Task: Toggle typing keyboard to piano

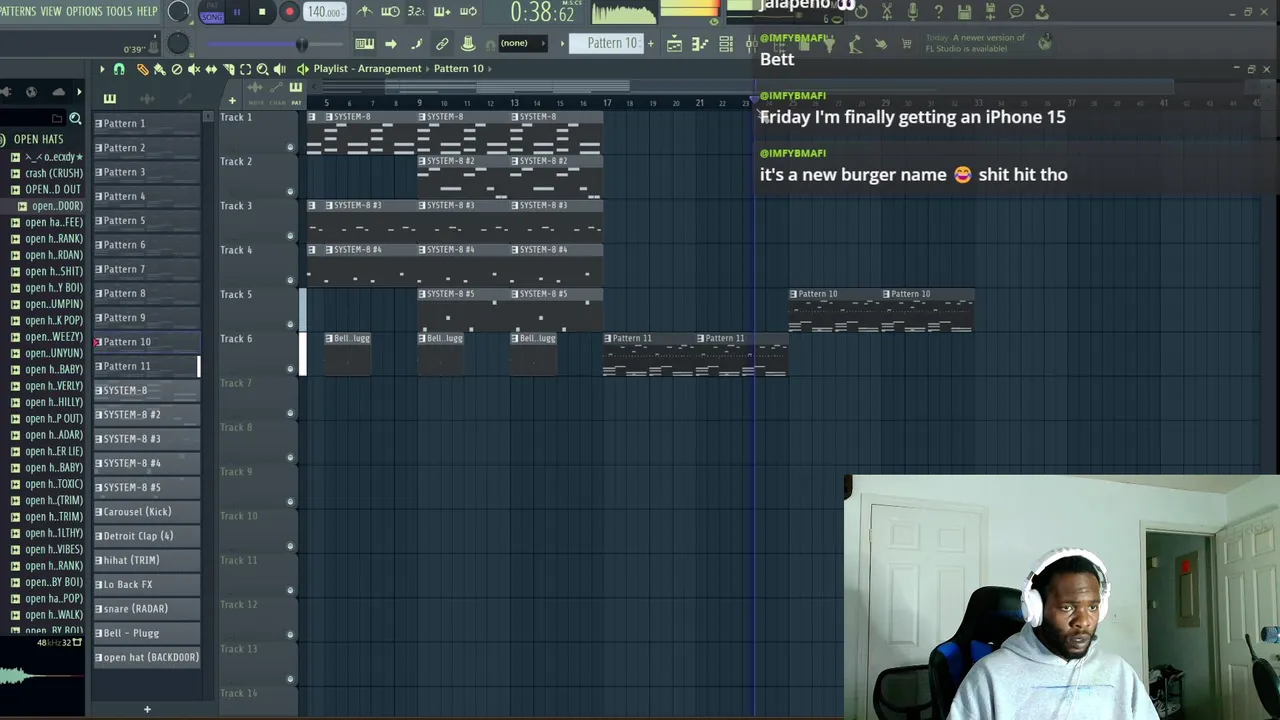Action: click(x=365, y=43)
